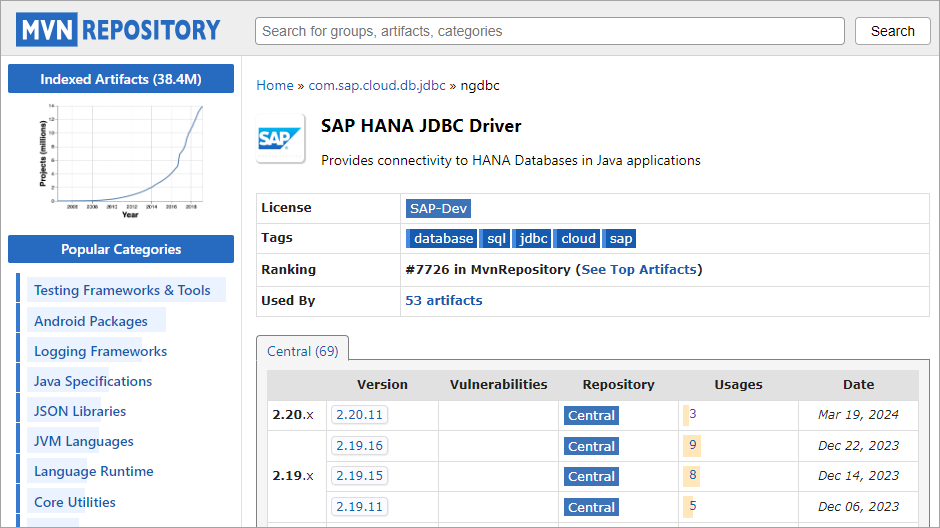Click the SAP-Dev license badge
Screen dimensions: 940x528
tap(438, 209)
